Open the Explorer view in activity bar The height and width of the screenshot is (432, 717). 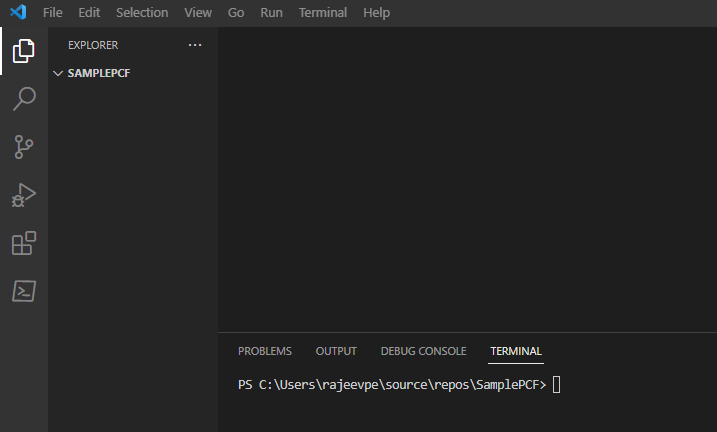(x=24, y=50)
